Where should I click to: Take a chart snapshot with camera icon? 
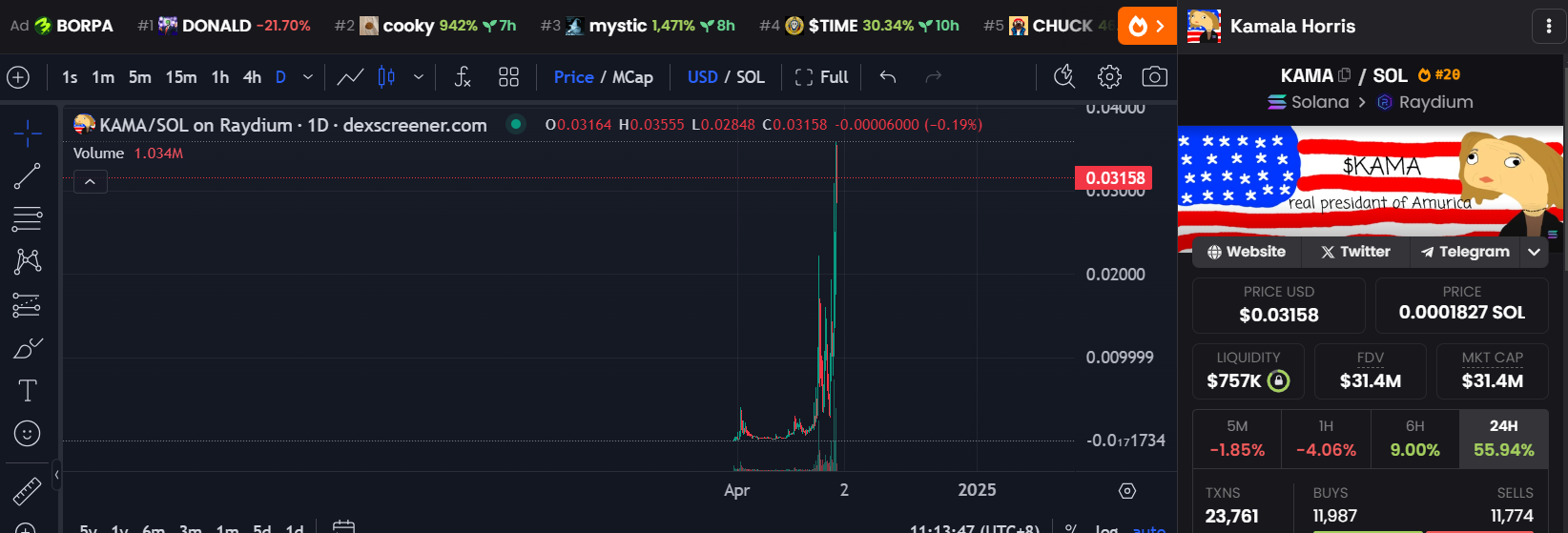(1154, 77)
